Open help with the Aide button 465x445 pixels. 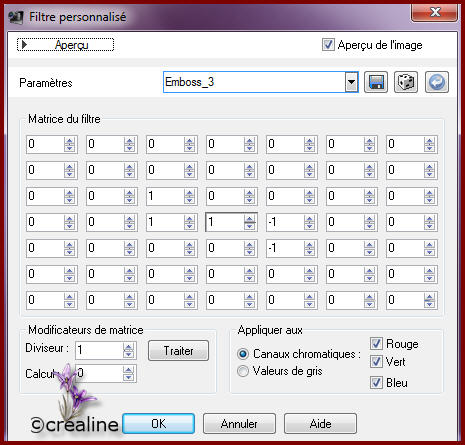(320, 424)
